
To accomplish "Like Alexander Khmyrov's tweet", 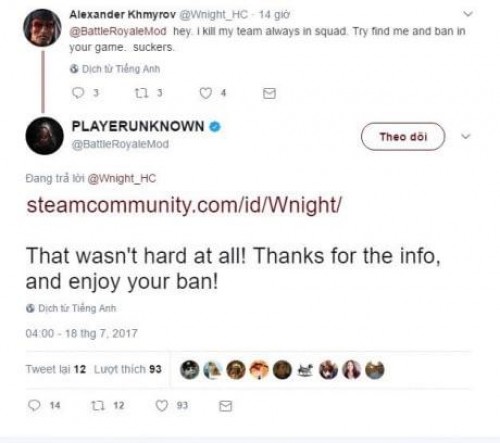I will click(x=206, y=93).
